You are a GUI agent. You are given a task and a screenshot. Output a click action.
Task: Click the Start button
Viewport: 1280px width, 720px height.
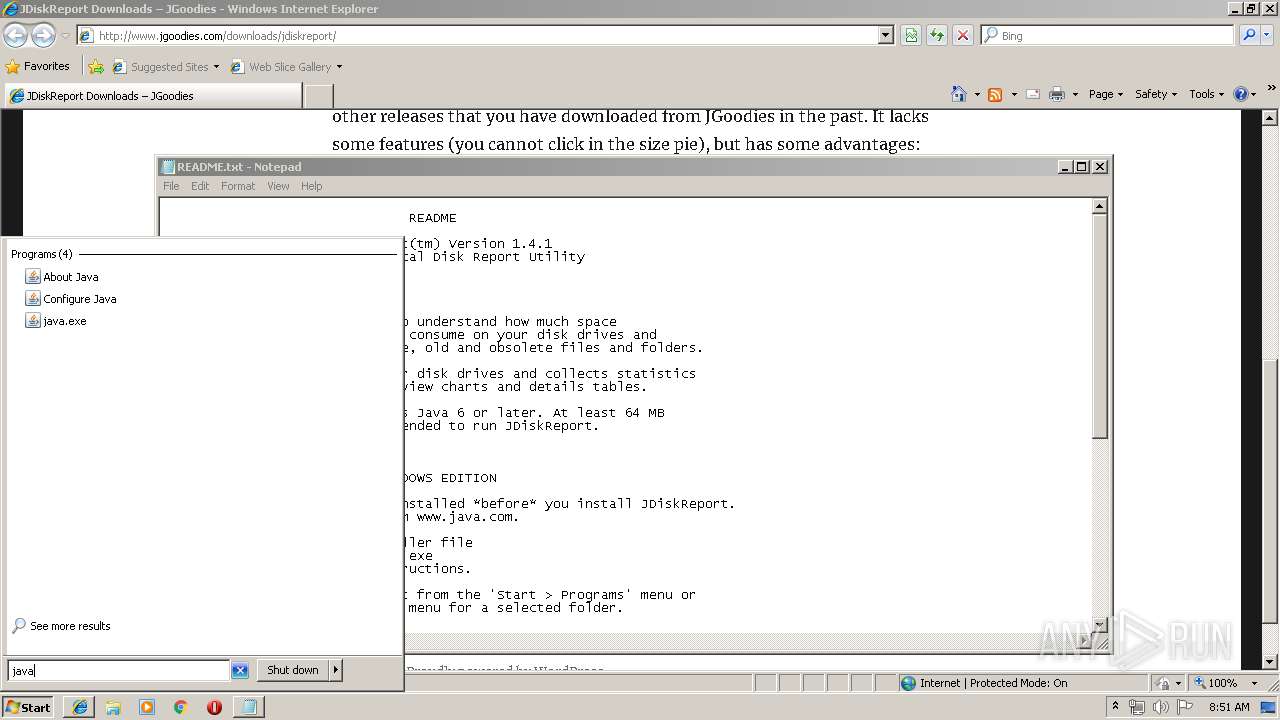[28, 707]
